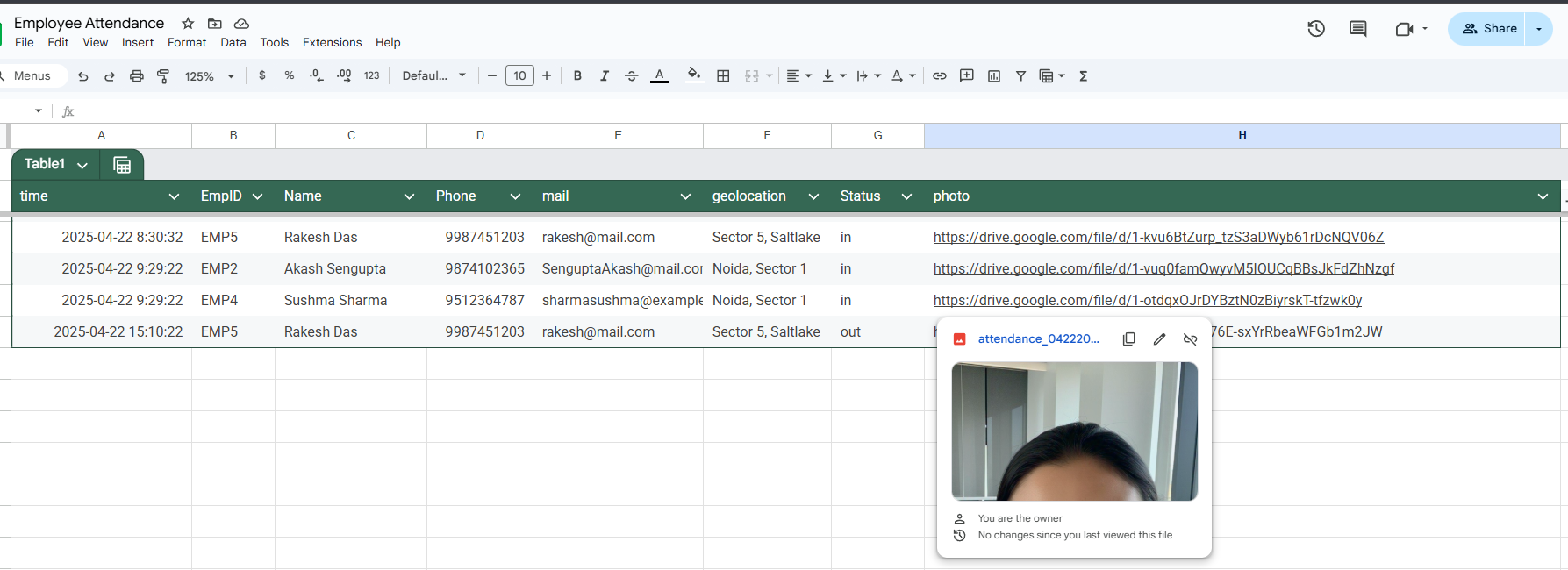Click the version history clock icon
Viewport: 1568px width, 570px height.
pyautogui.click(x=1315, y=29)
